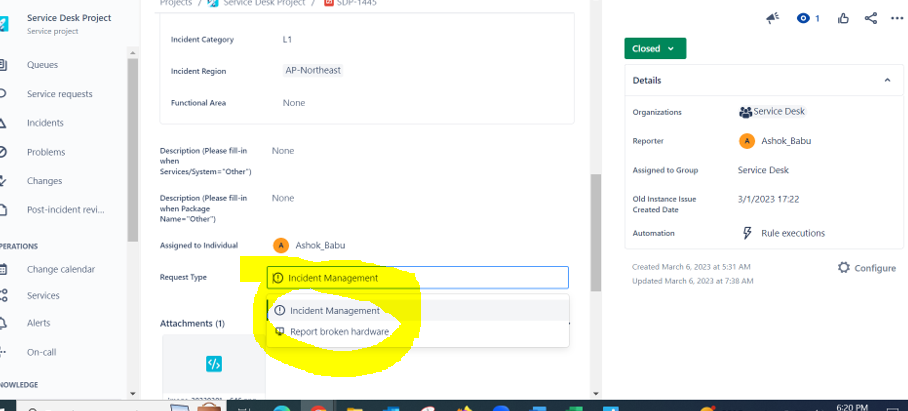Click Assigned to Individual Ashok_Babu
Viewport: 908px width, 411px height.
point(320,245)
